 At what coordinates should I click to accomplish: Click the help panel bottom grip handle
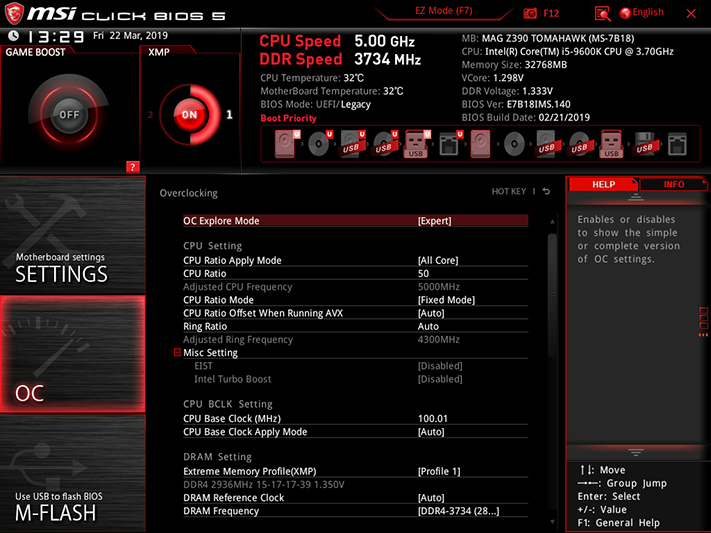point(635,452)
